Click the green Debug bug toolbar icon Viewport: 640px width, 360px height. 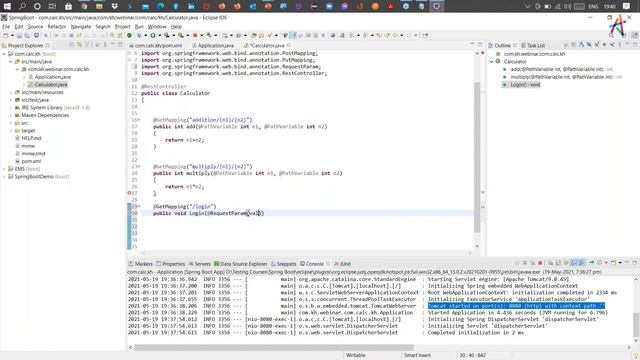pos(139,36)
